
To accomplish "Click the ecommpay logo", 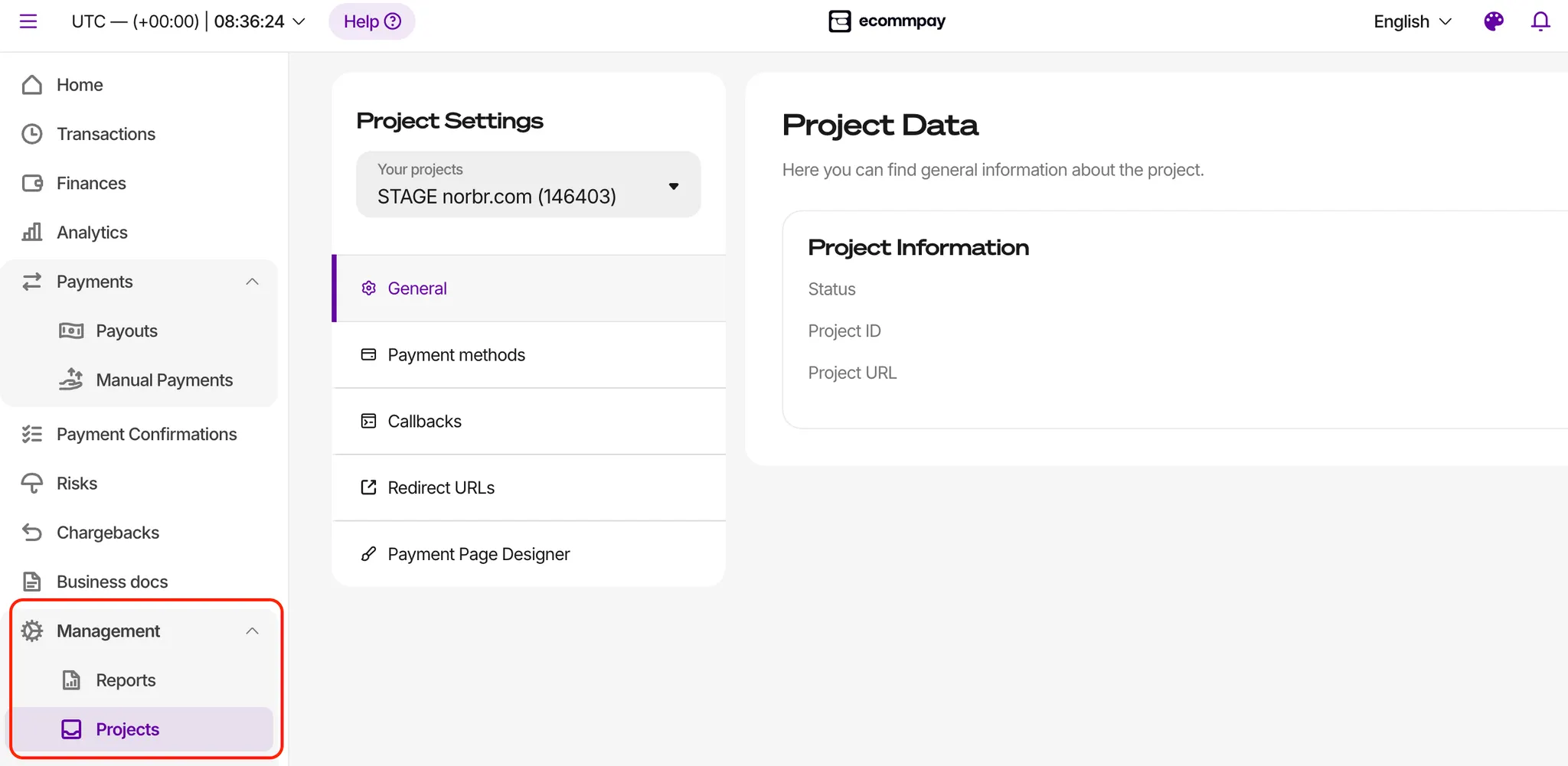I will pos(887,21).
